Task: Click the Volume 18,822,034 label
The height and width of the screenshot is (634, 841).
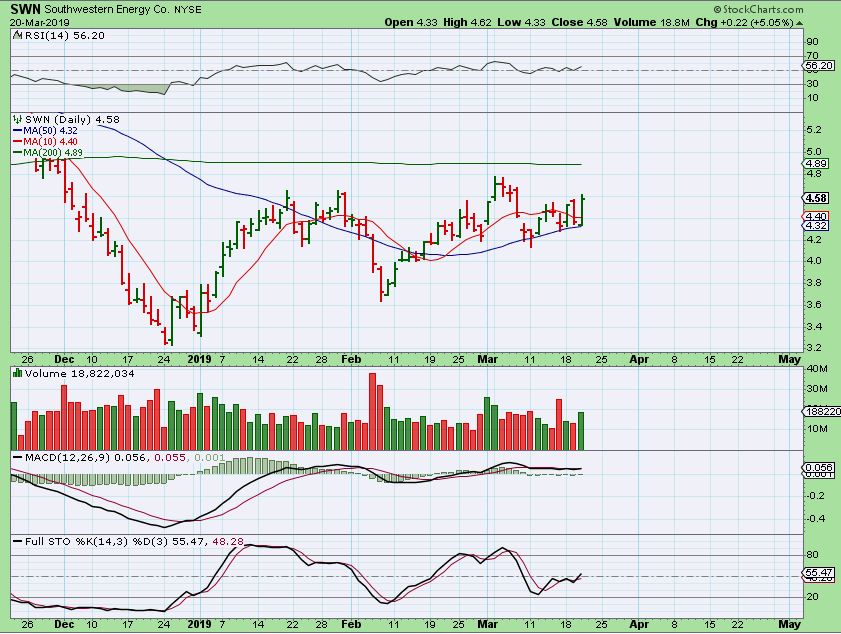Action: [x=79, y=373]
